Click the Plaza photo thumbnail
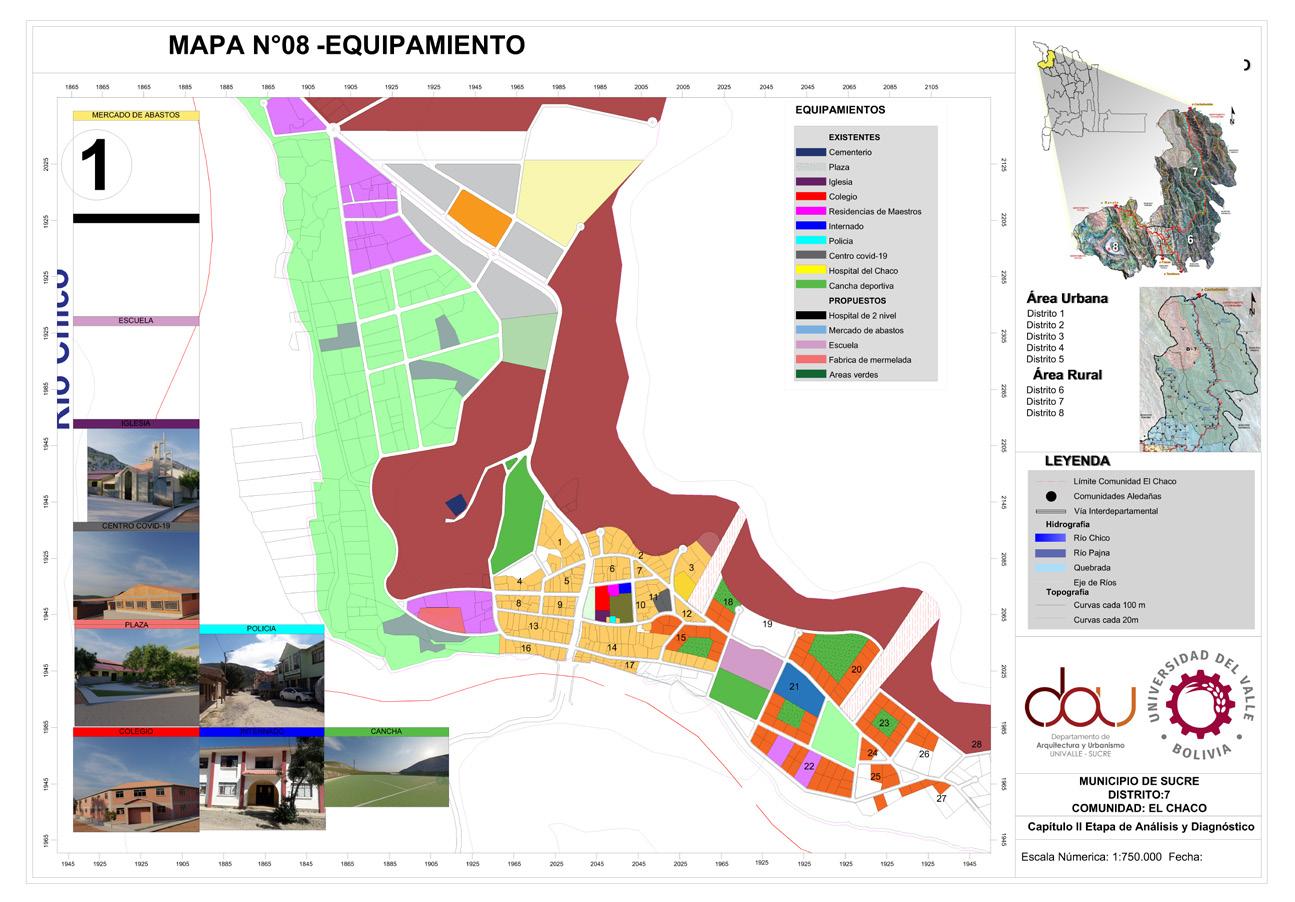1295x902 pixels. [x=137, y=678]
